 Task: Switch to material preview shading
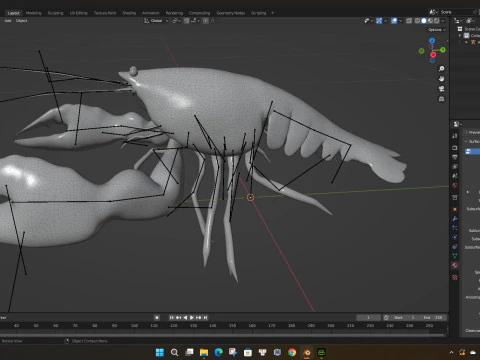pos(430,21)
